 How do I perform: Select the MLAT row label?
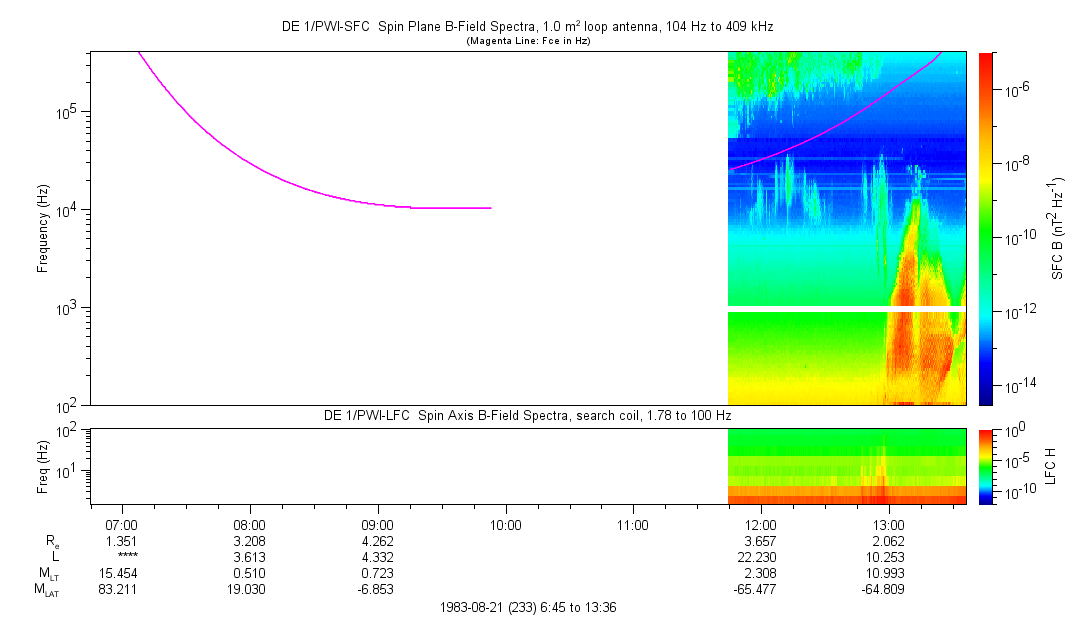[x=47, y=589]
